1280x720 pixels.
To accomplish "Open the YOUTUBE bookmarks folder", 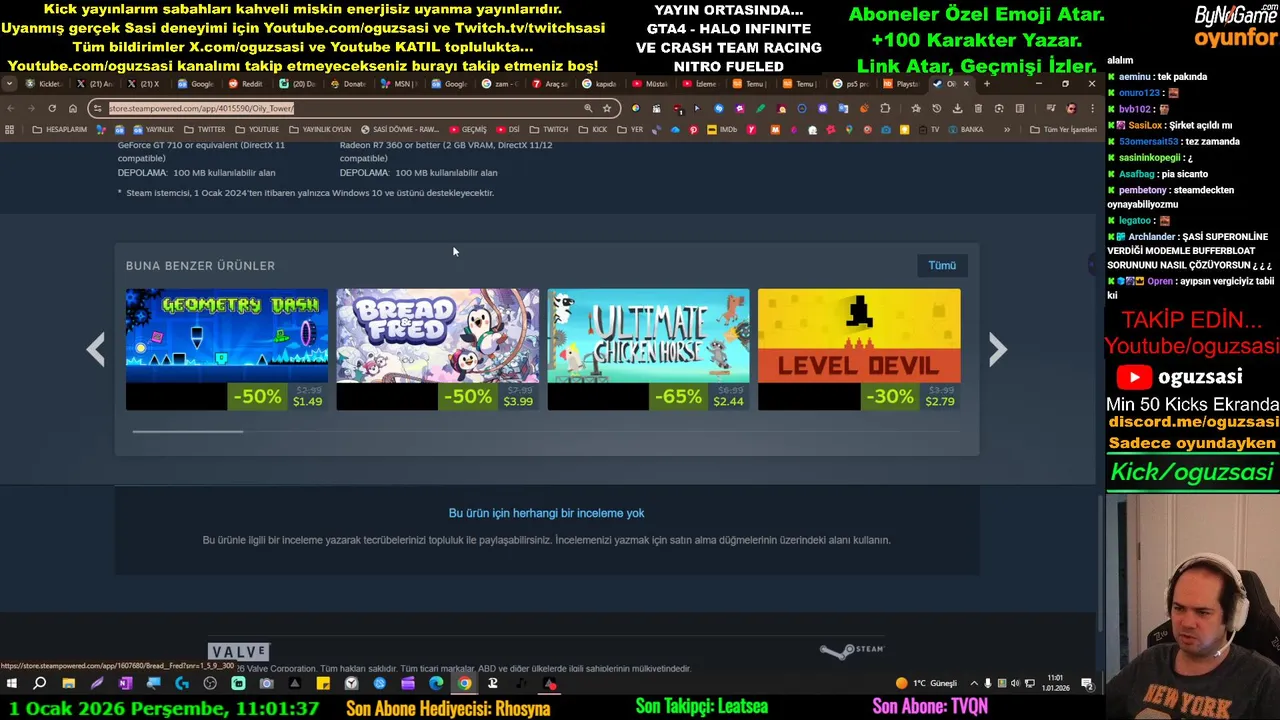I will coord(257,129).
